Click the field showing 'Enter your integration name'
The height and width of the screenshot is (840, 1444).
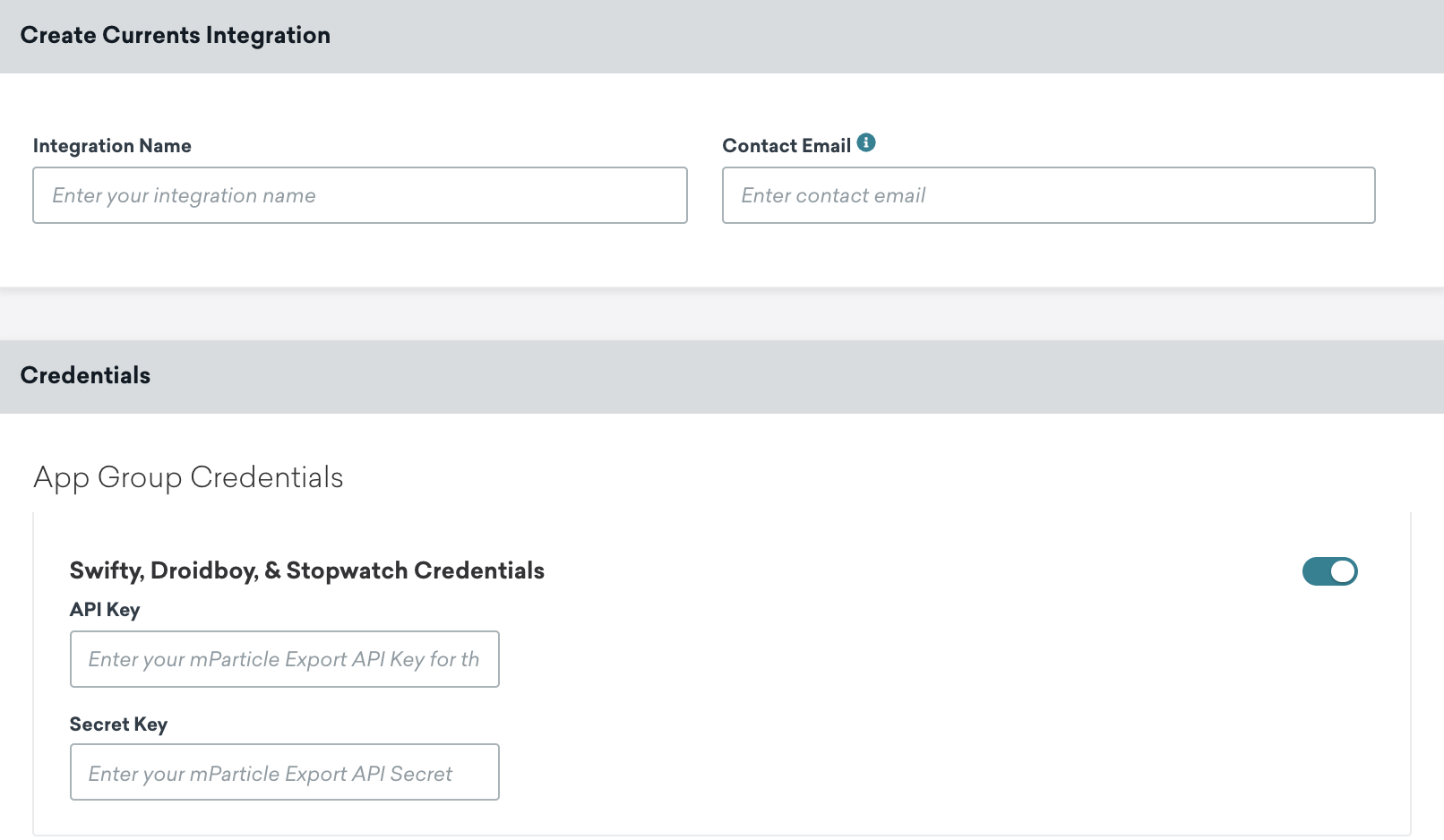(358, 195)
